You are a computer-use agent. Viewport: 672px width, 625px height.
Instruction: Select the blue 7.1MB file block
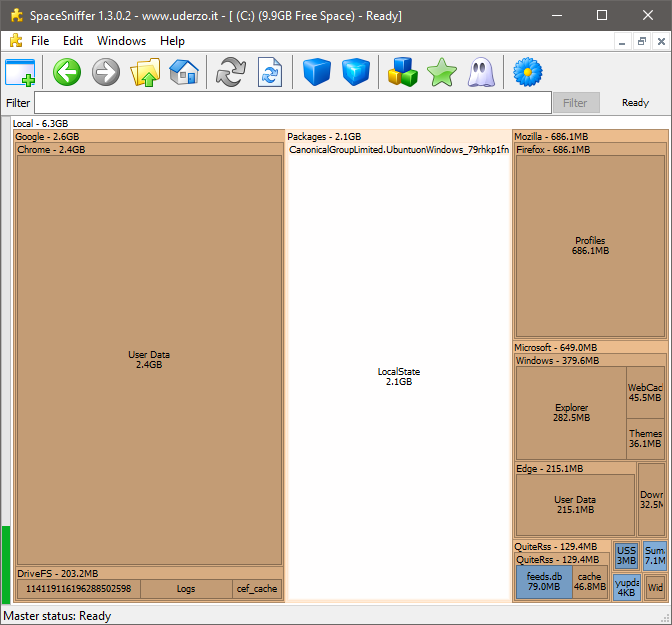click(654, 556)
